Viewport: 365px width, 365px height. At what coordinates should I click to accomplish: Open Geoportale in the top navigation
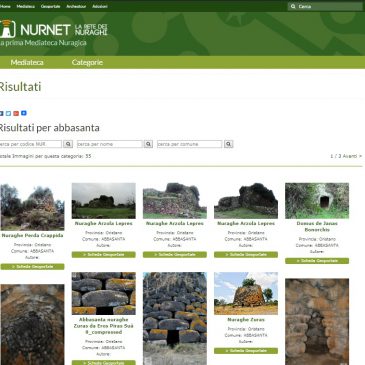50,6
